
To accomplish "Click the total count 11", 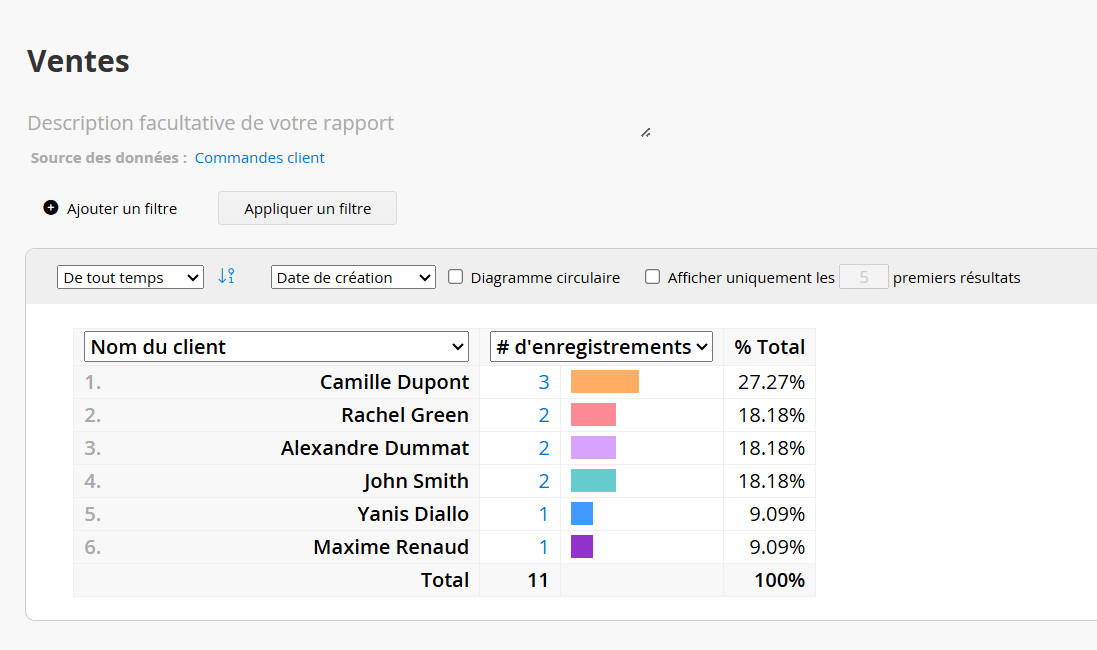I will point(537,580).
